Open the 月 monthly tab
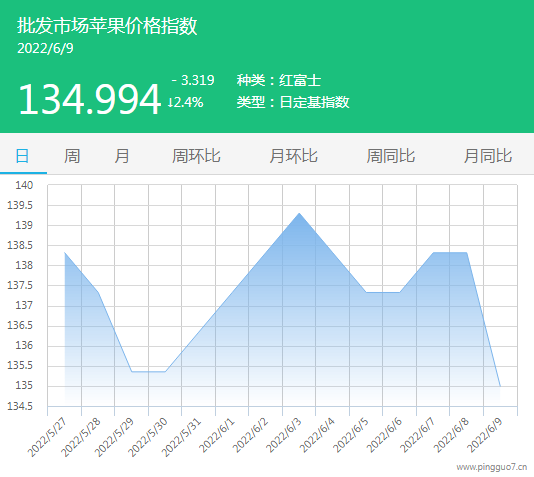 [122, 156]
